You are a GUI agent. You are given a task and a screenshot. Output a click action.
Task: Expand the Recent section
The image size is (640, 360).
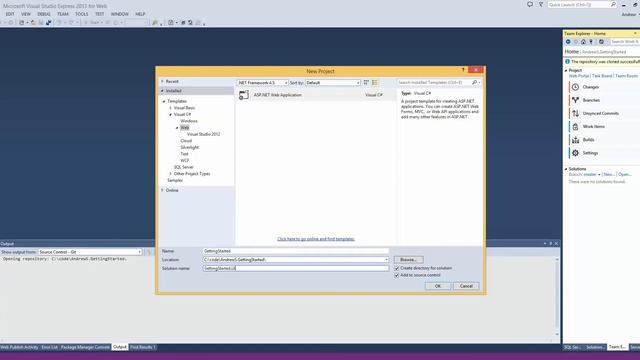pyautogui.click(x=162, y=82)
